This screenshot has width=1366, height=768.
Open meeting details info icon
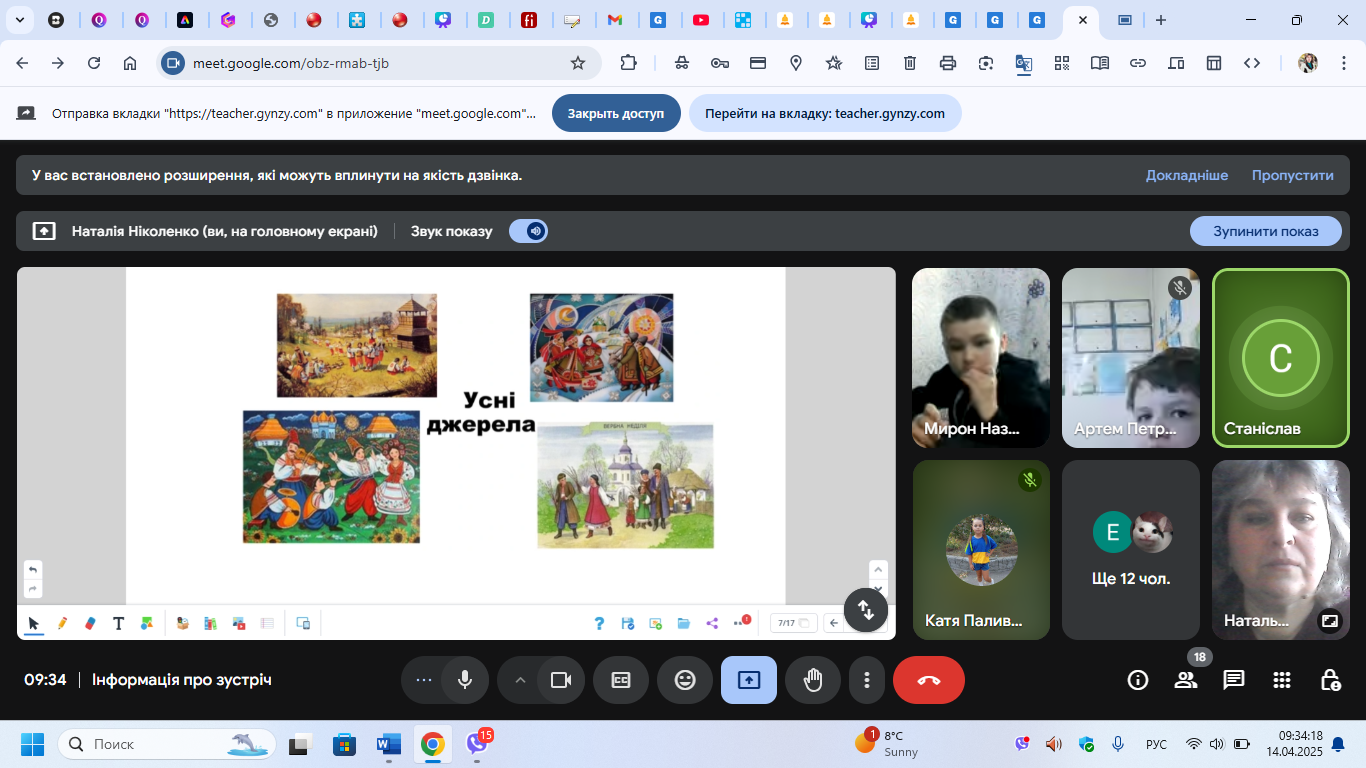pos(1137,680)
